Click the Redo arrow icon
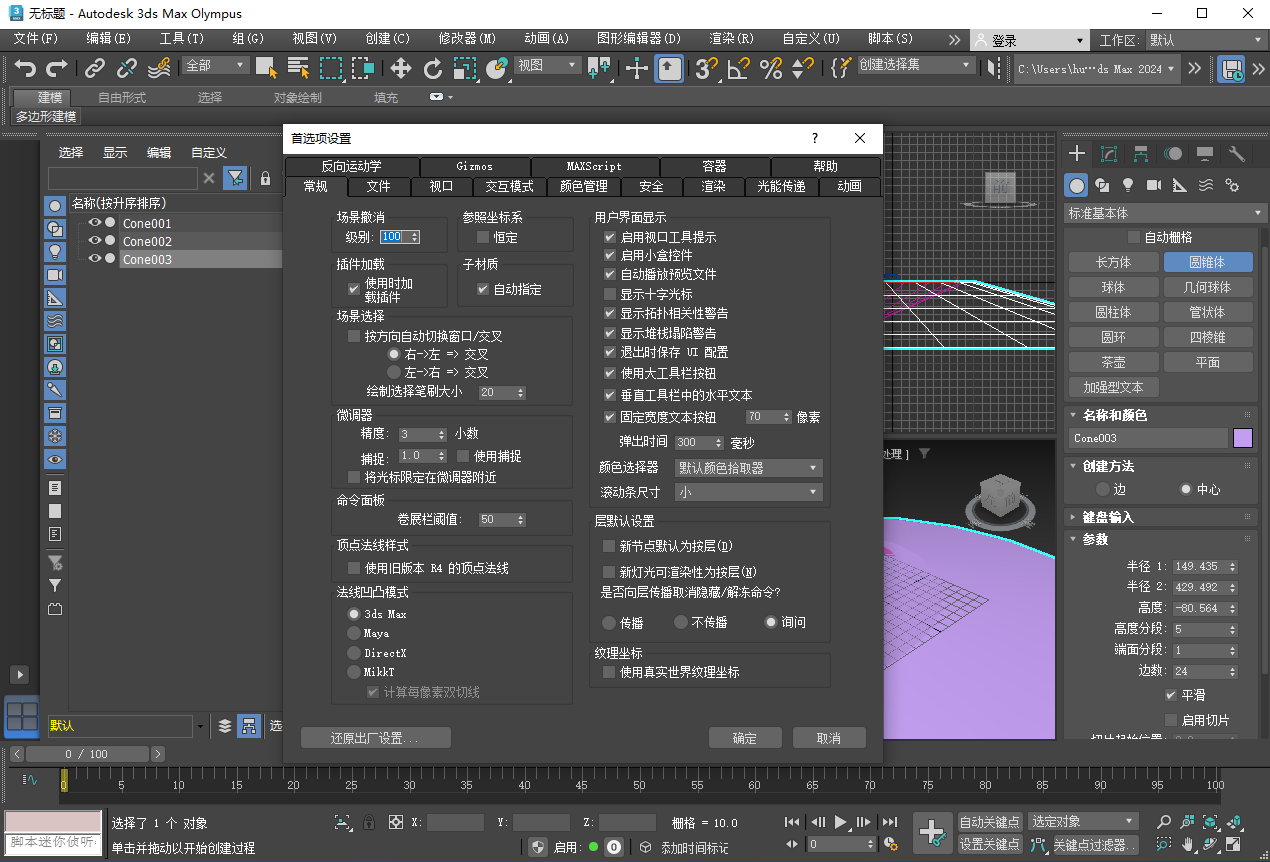 (57, 68)
